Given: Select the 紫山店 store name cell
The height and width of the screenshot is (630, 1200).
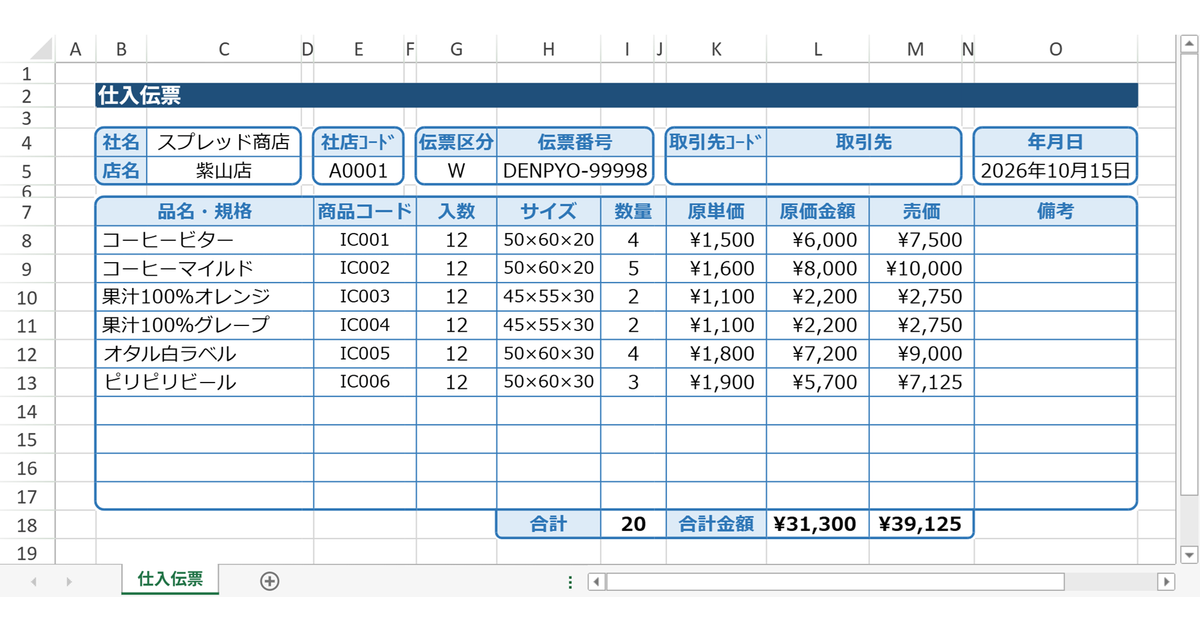Looking at the screenshot, I should [223, 170].
